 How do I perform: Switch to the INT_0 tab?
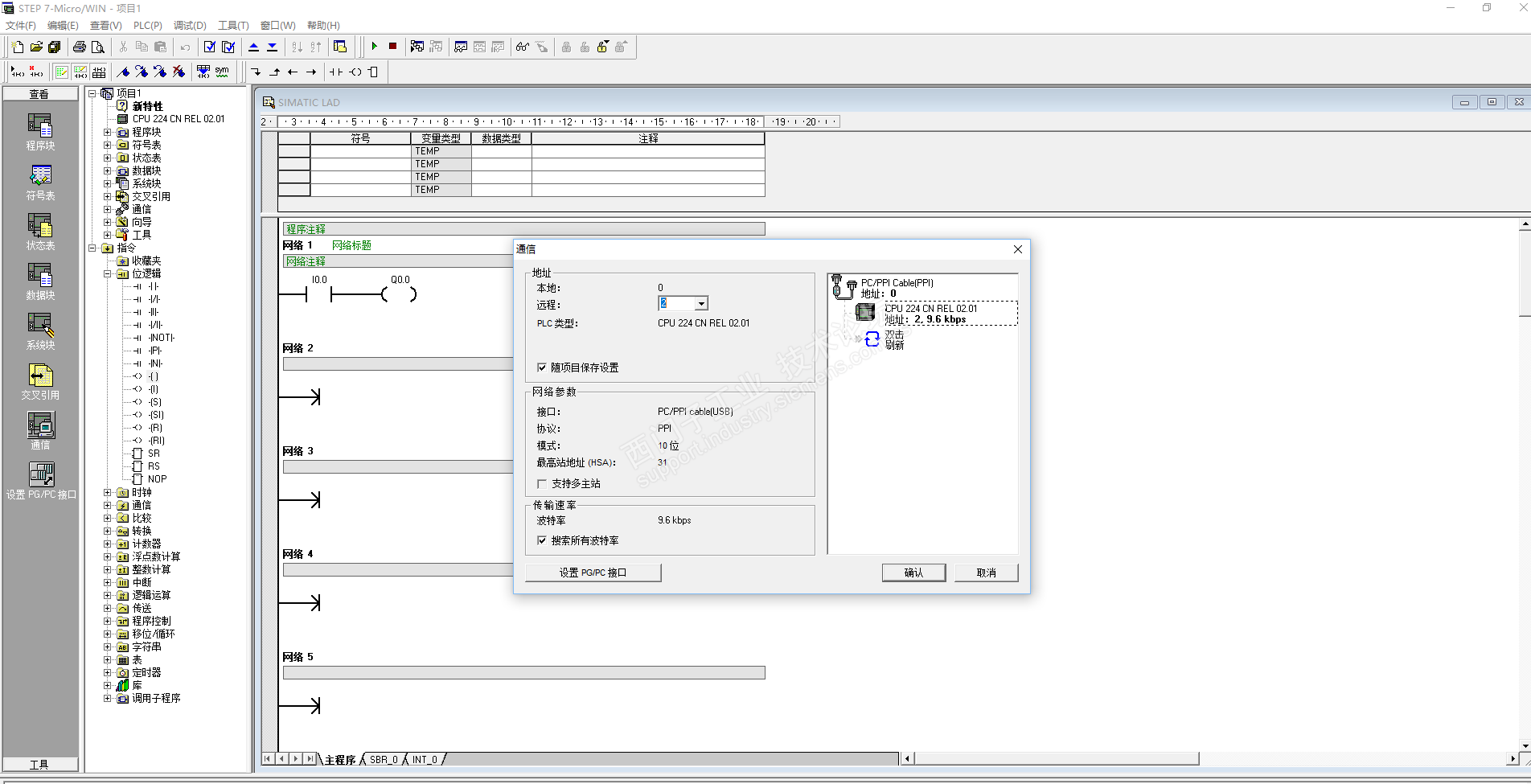point(425,760)
